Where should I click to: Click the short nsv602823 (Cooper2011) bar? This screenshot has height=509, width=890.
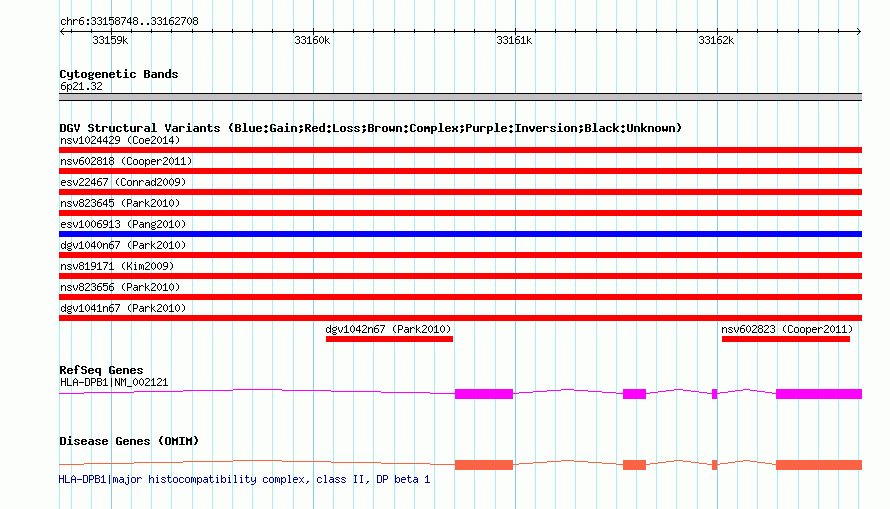pos(786,339)
